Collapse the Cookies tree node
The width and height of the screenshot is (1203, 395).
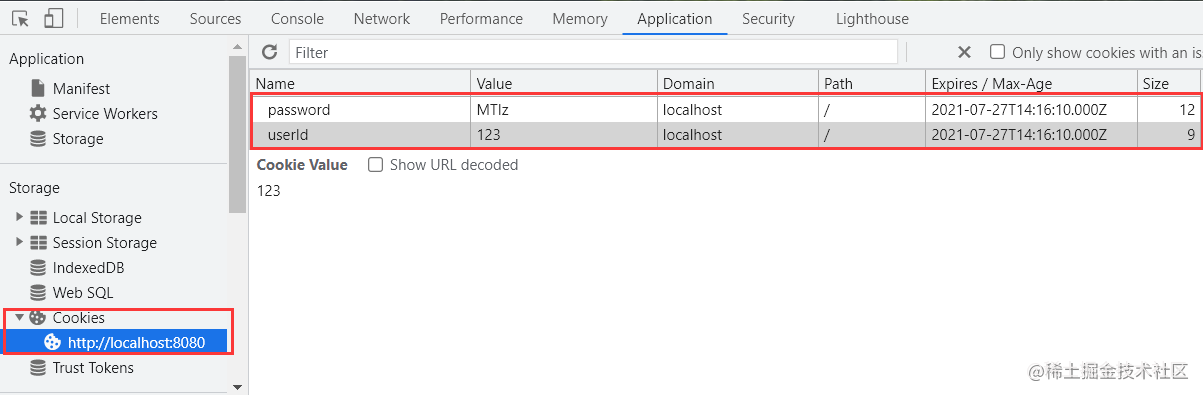(x=19, y=317)
